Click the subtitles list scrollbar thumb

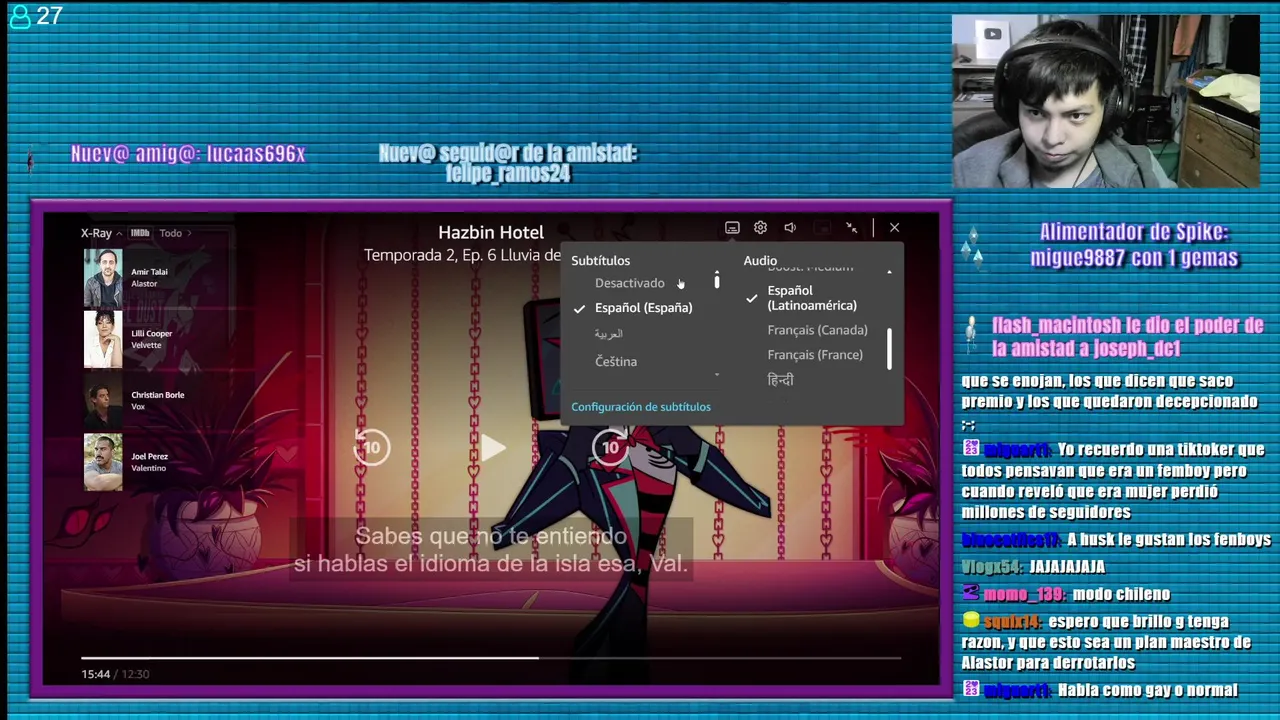tap(716, 283)
